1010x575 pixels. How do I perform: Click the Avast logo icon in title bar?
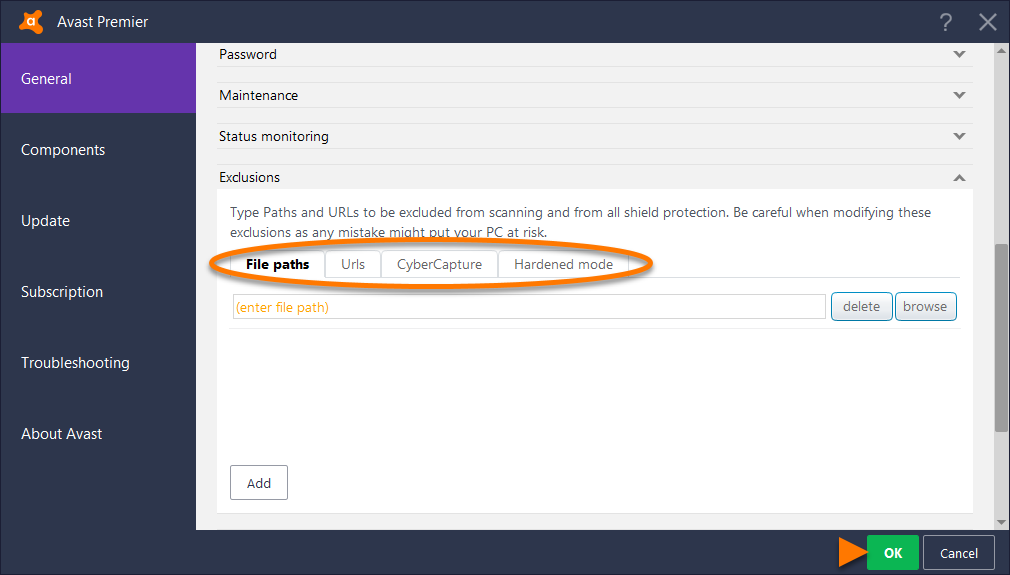click(x=31, y=21)
